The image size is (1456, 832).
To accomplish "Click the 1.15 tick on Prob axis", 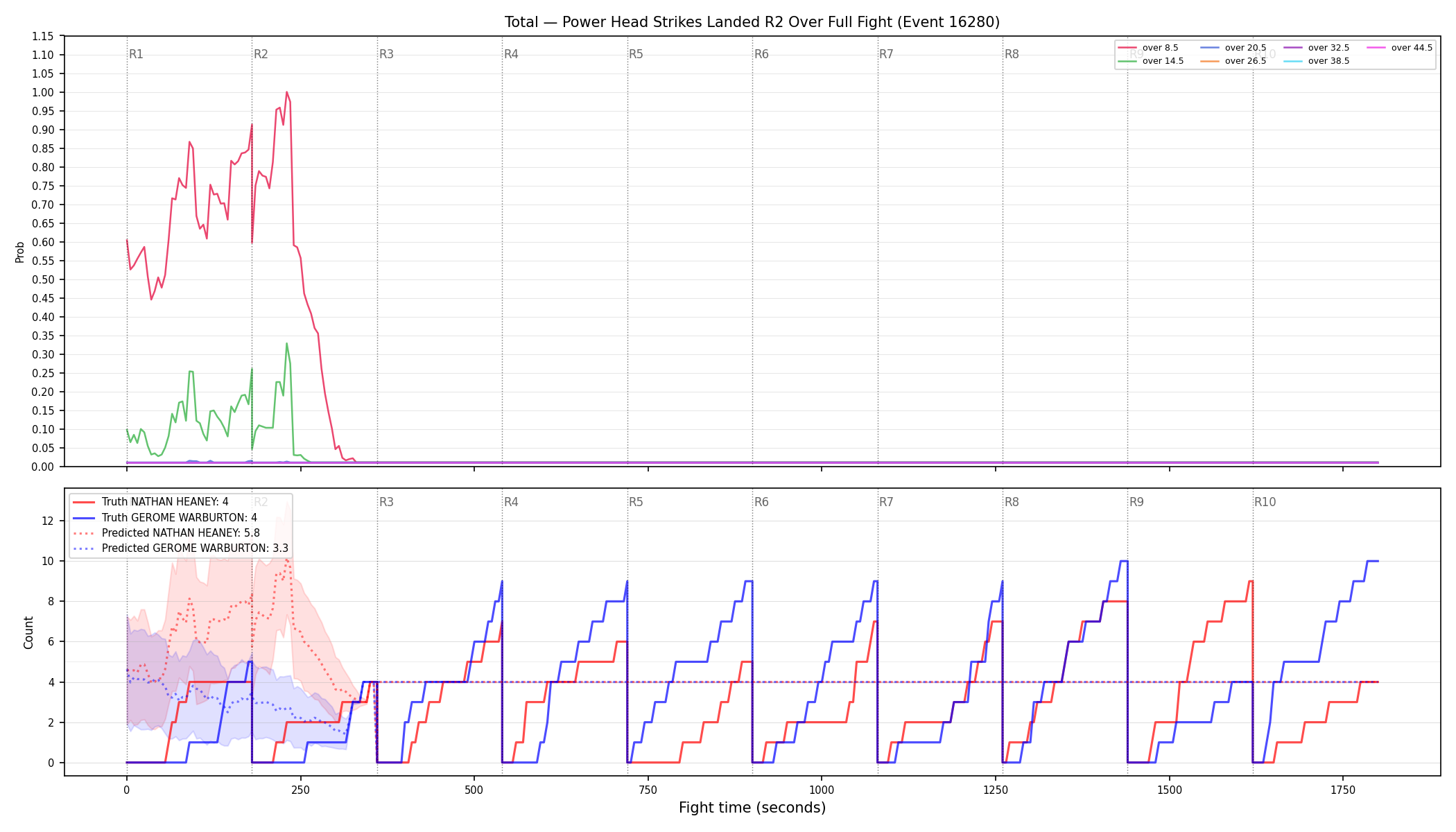I will click(43, 36).
